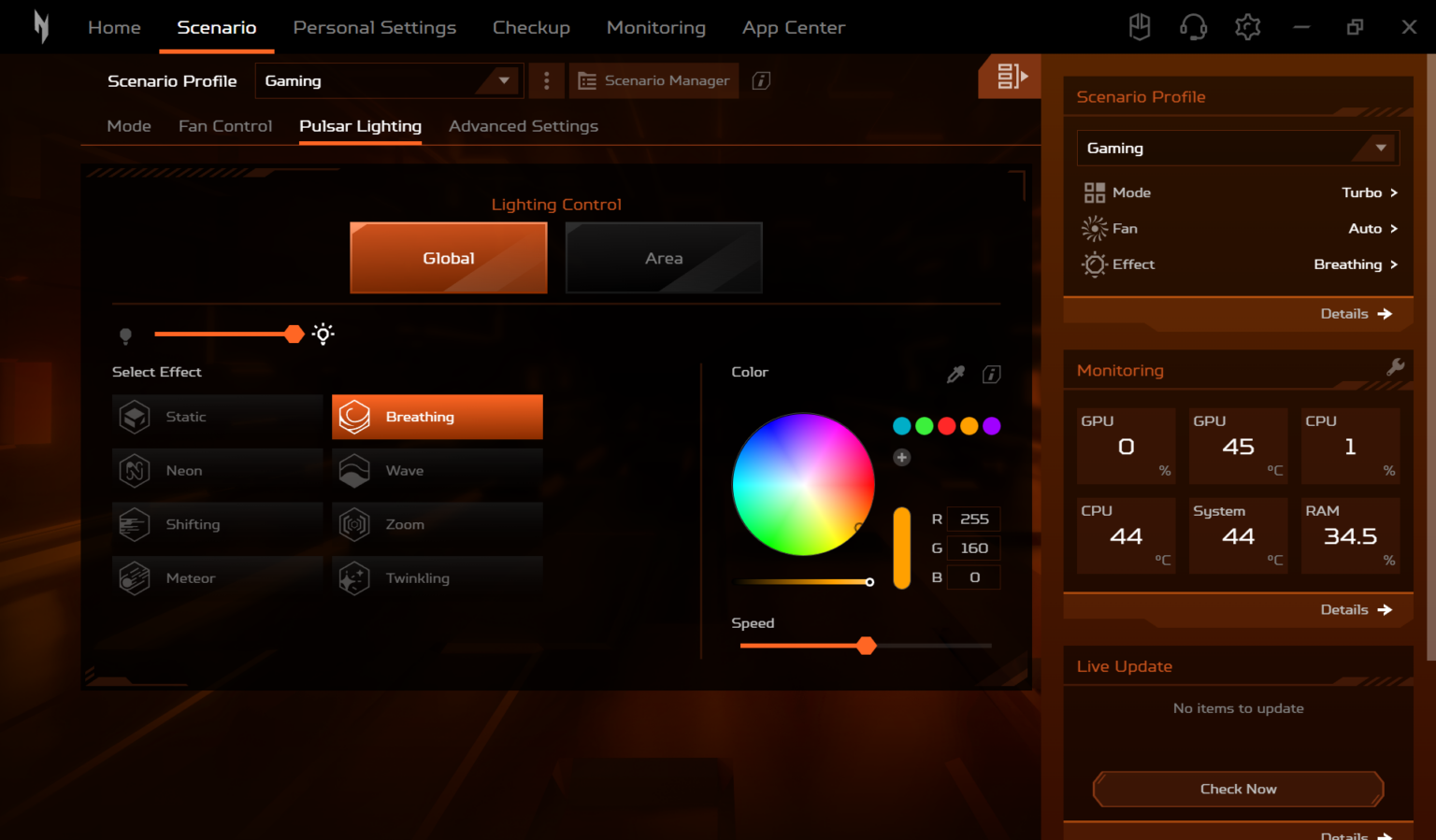1436x840 pixels.
Task: Open the three-dot profile options menu
Action: click(x=546, y=81)
